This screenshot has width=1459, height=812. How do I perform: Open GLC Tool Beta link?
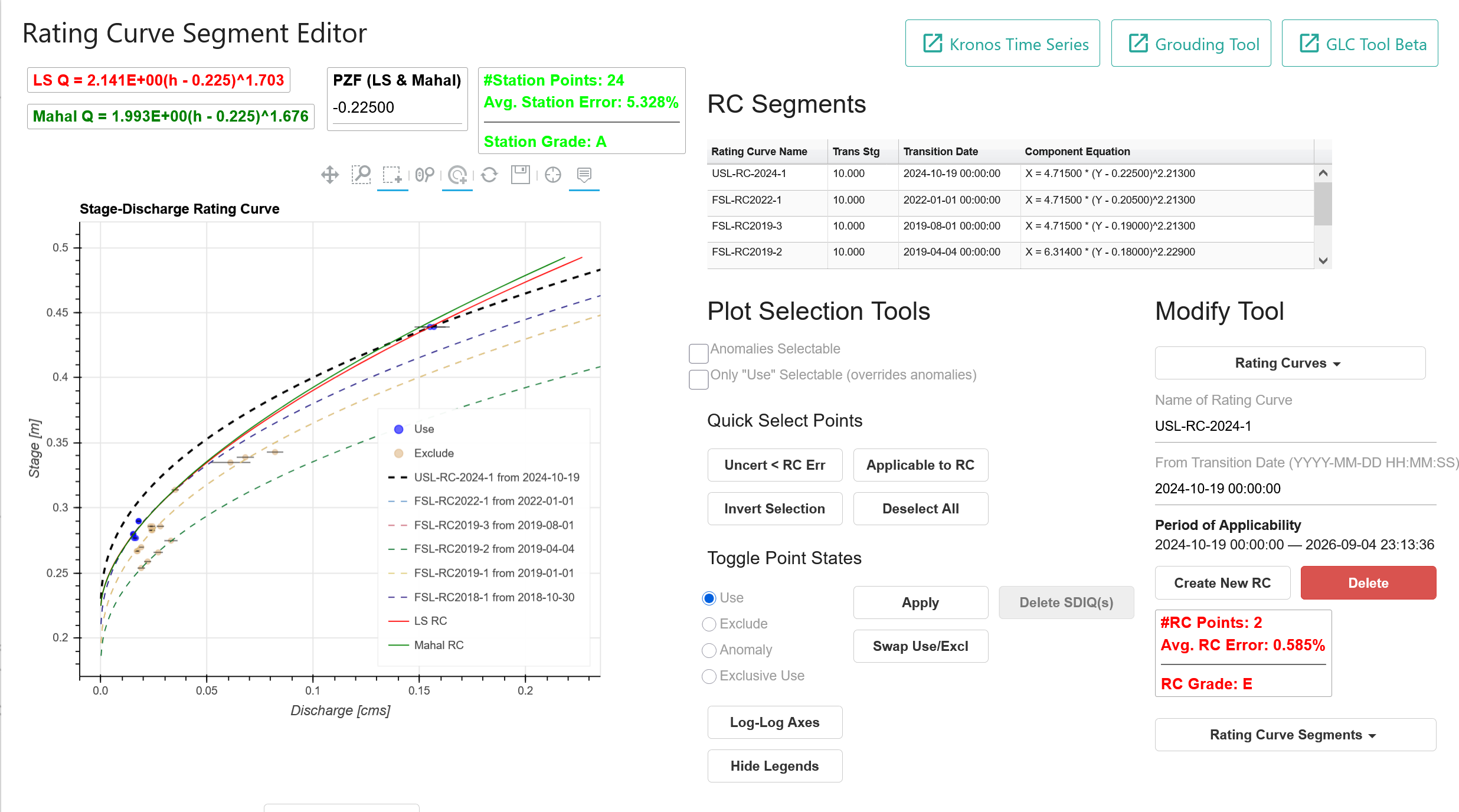(1359, 44)
